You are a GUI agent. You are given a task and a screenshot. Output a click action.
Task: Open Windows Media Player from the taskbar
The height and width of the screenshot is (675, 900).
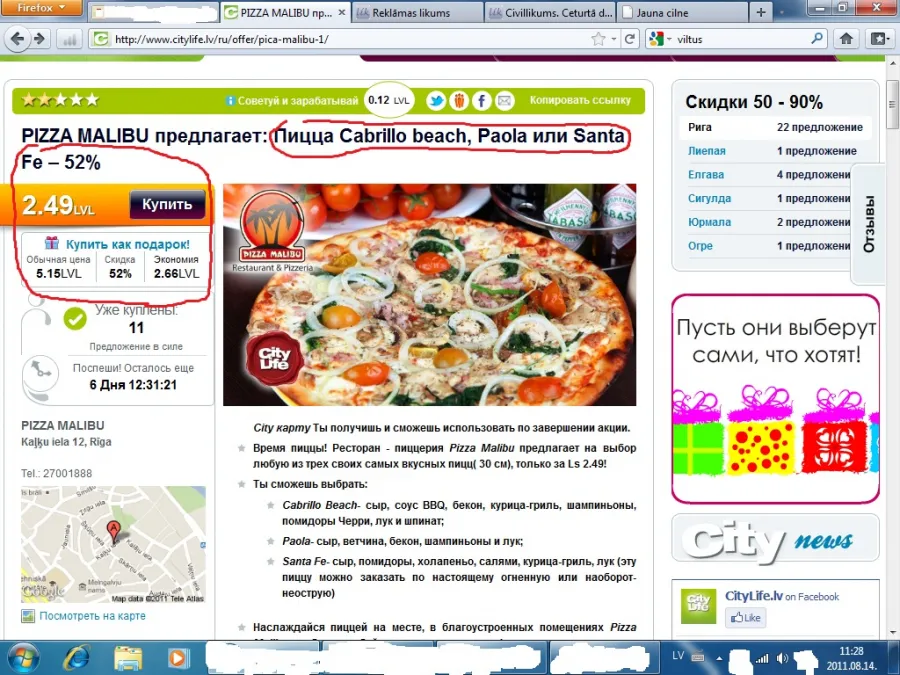coord(177,658)
